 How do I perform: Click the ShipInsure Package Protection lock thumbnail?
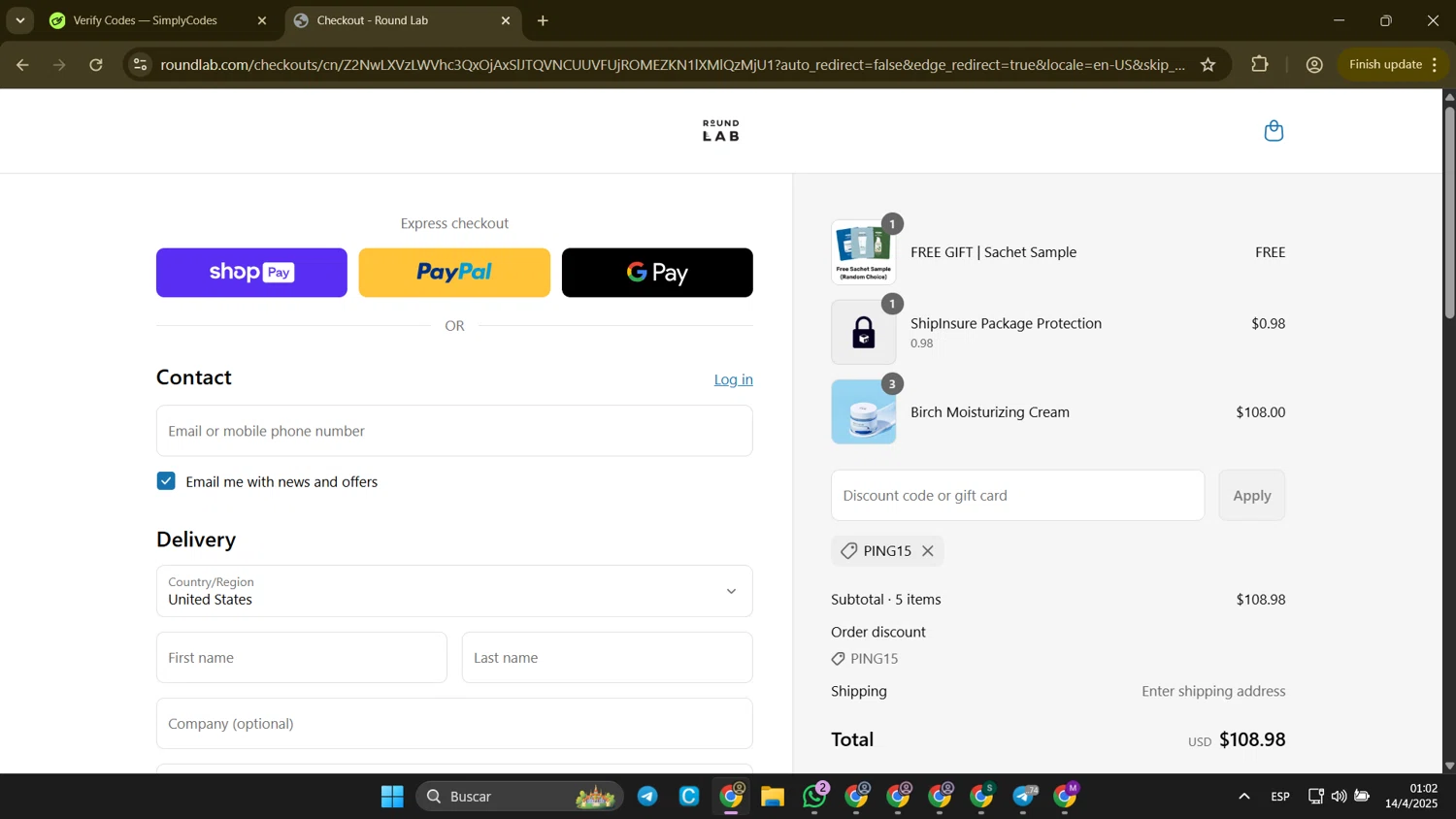[864, 332]
